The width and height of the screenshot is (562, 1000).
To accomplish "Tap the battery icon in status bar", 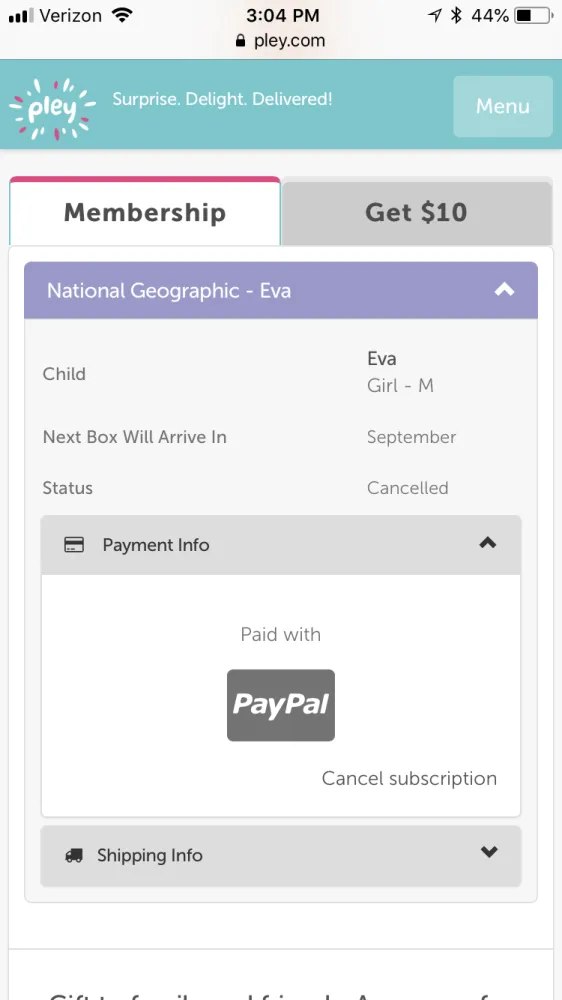I will pyautogui.click(x=535, y=15).
